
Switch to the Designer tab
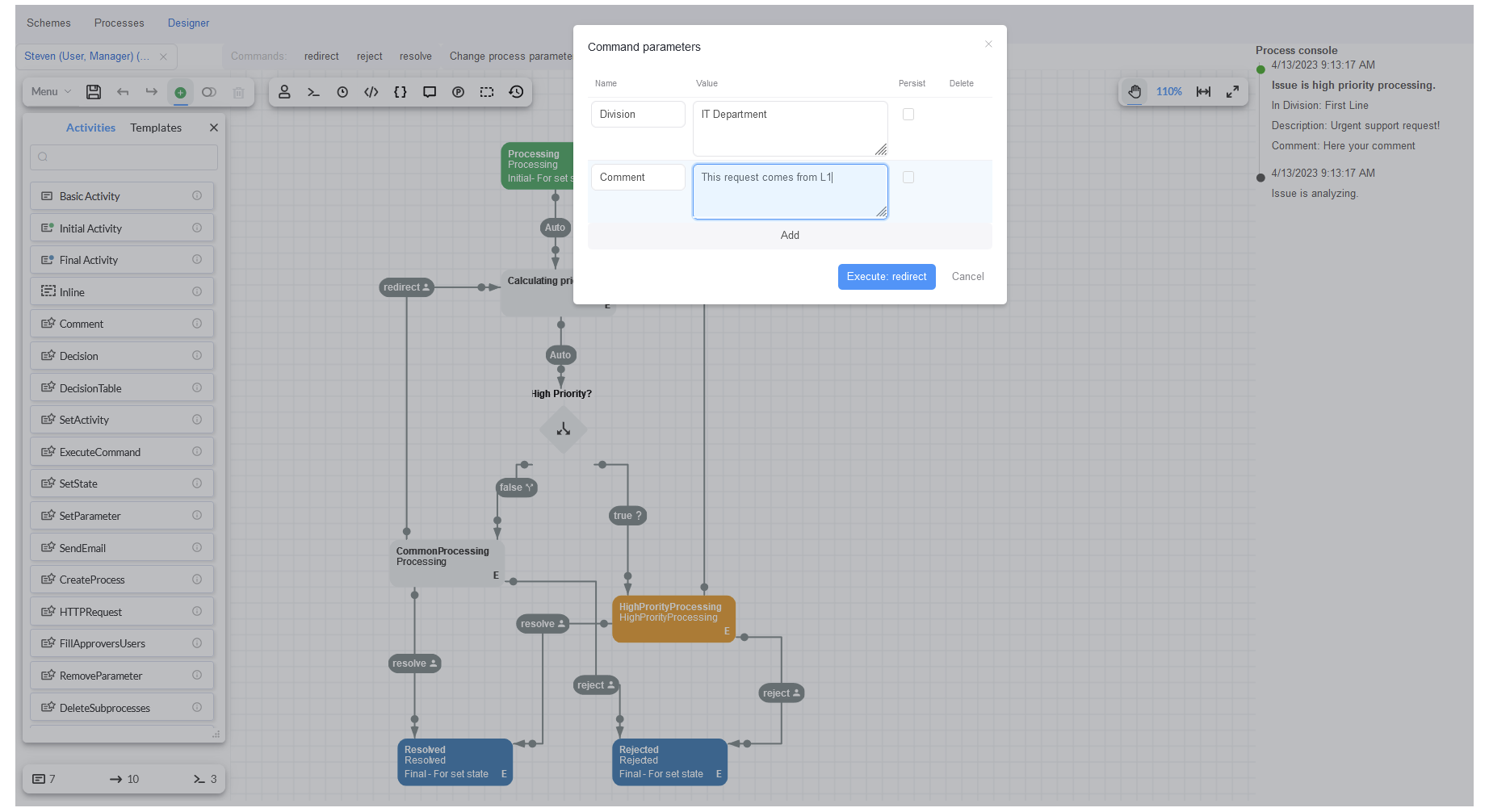pyautogui.click(x=188, y=23)
